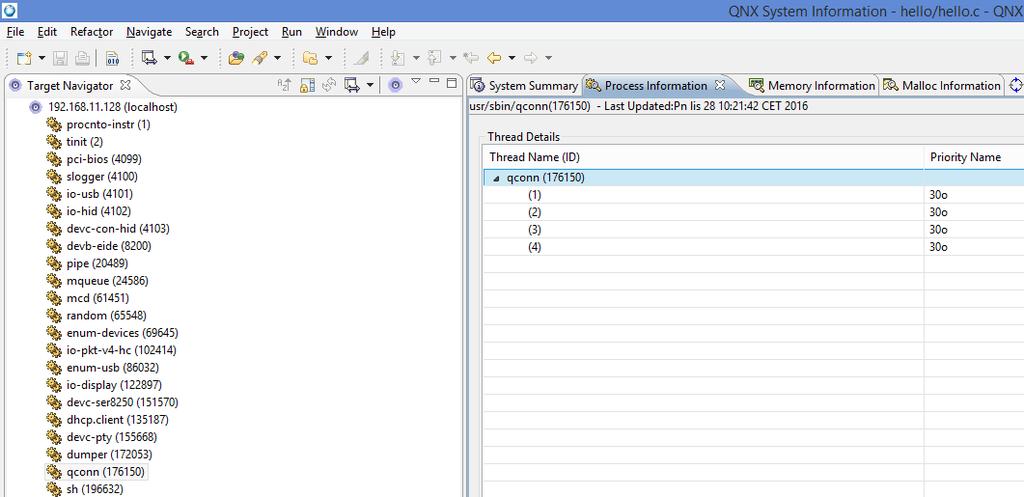This screenshot has height=497, width=1024.
Task: Click the Previous Annotation icon
Action: click(x=434, y=58)
